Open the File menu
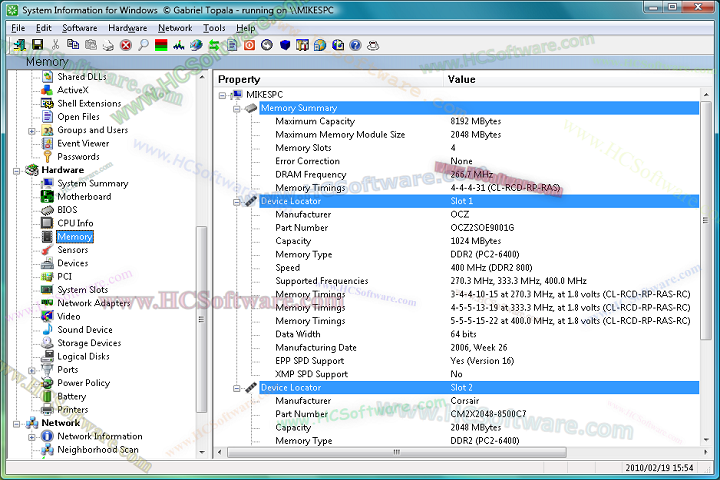The height and width of the screenshot is (480, 720). click(18, 28)
